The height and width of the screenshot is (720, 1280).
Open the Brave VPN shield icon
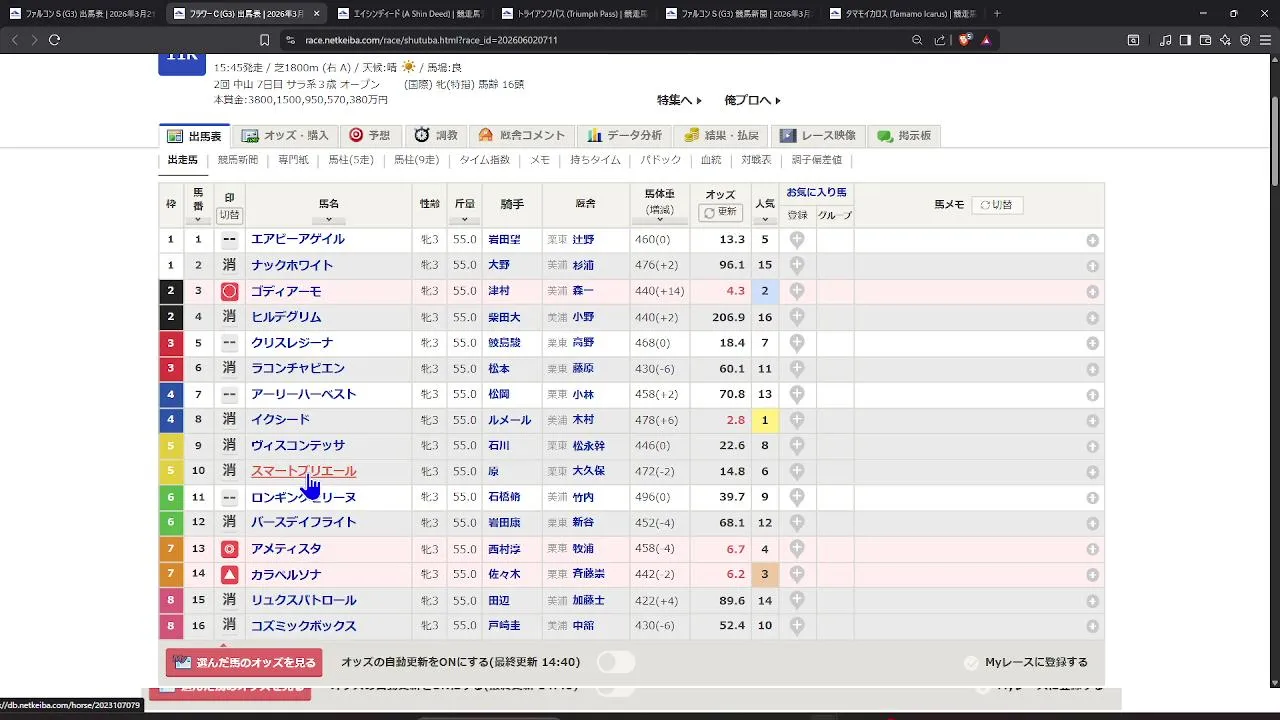1245,40
